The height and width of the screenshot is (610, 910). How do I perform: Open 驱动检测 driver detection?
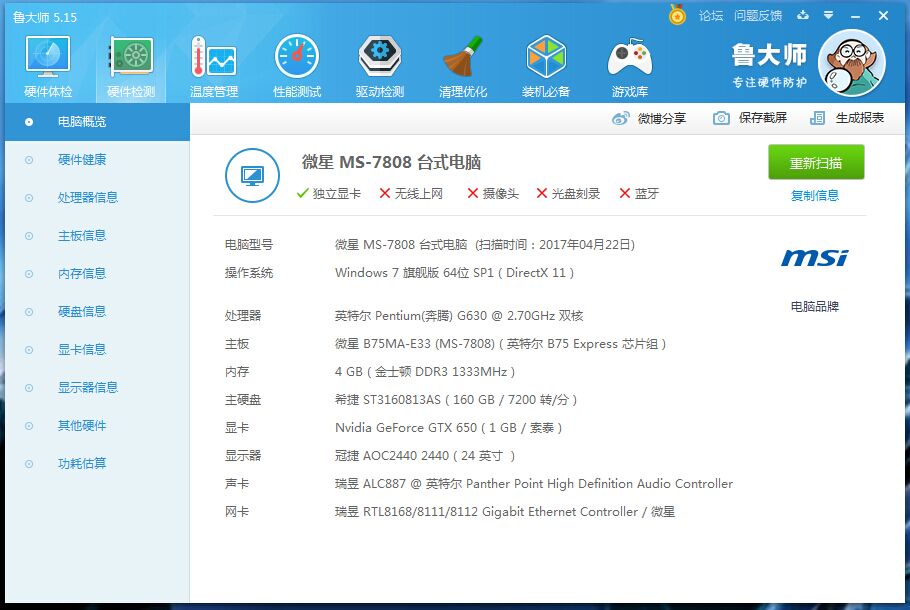(x=380, y=67)
